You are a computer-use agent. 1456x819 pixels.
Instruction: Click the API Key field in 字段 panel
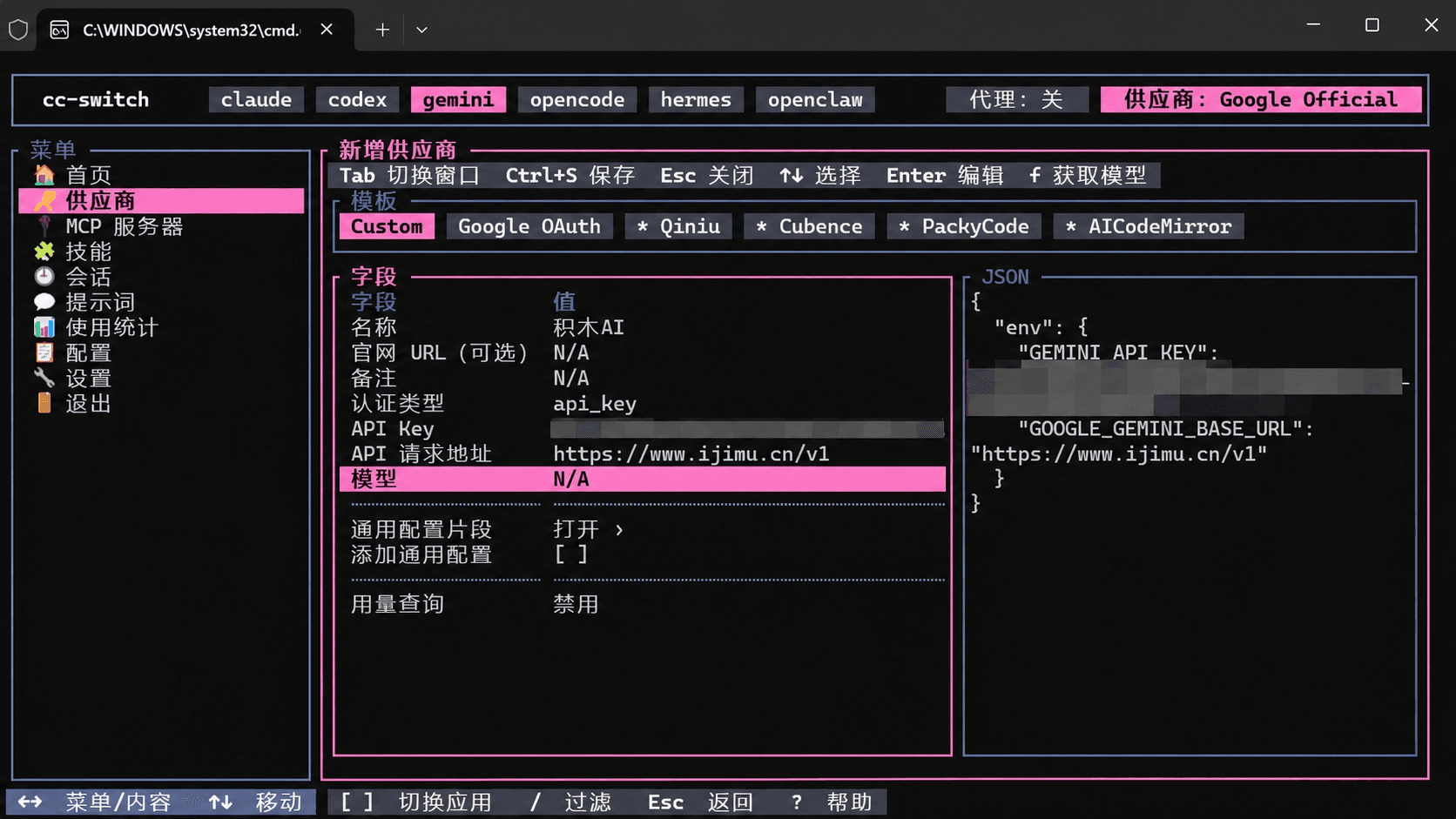click(643, 428)
